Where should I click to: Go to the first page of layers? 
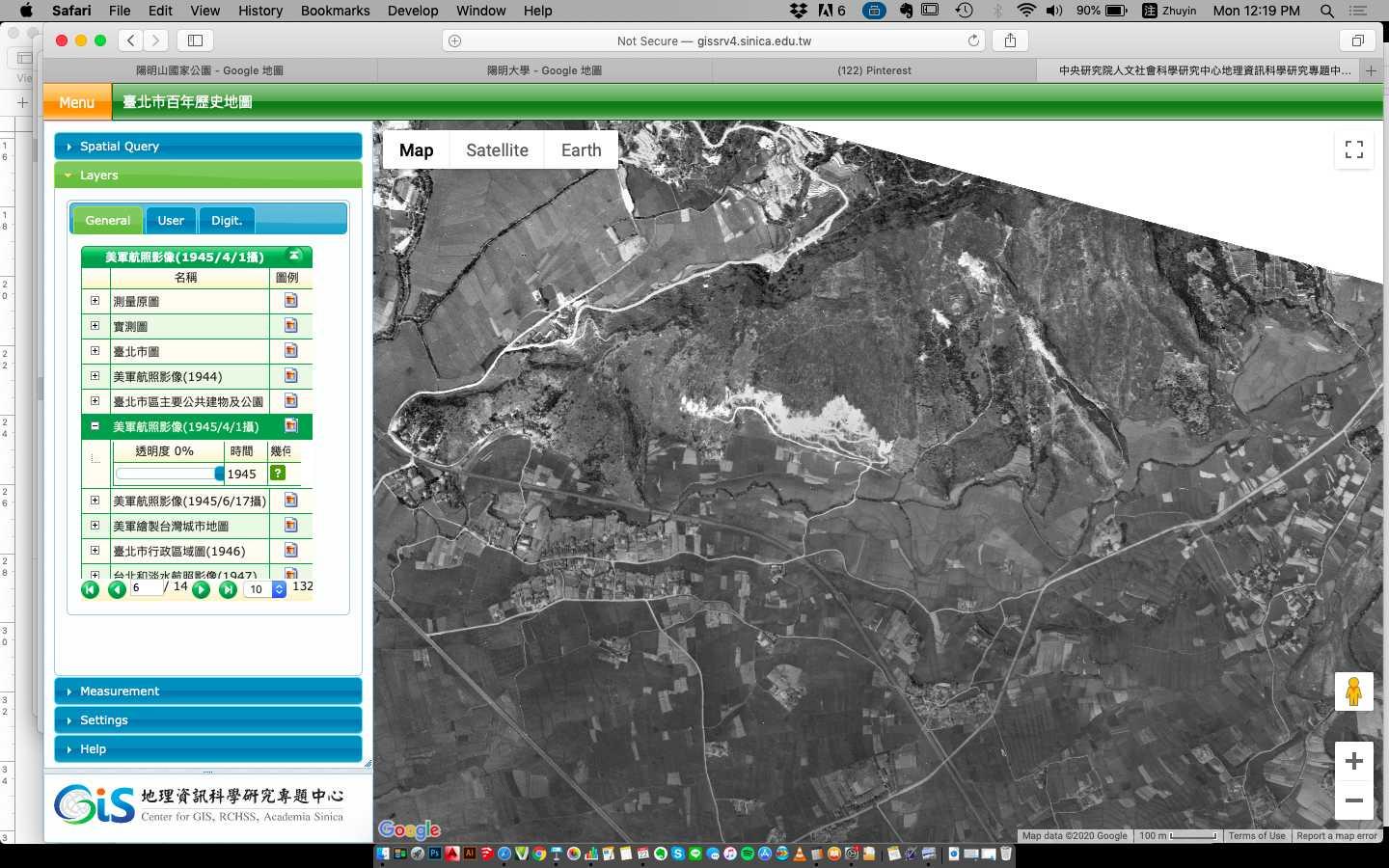(x=90, y=589)
